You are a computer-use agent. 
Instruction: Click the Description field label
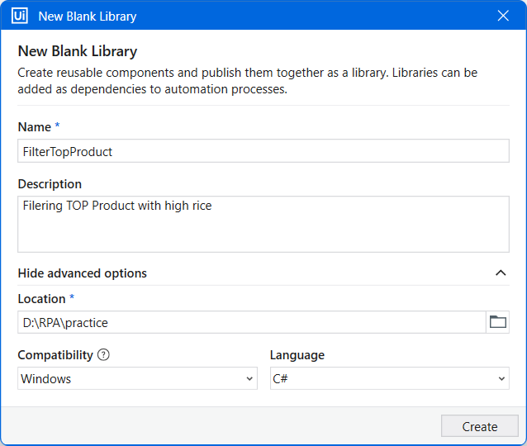(50, 184)
